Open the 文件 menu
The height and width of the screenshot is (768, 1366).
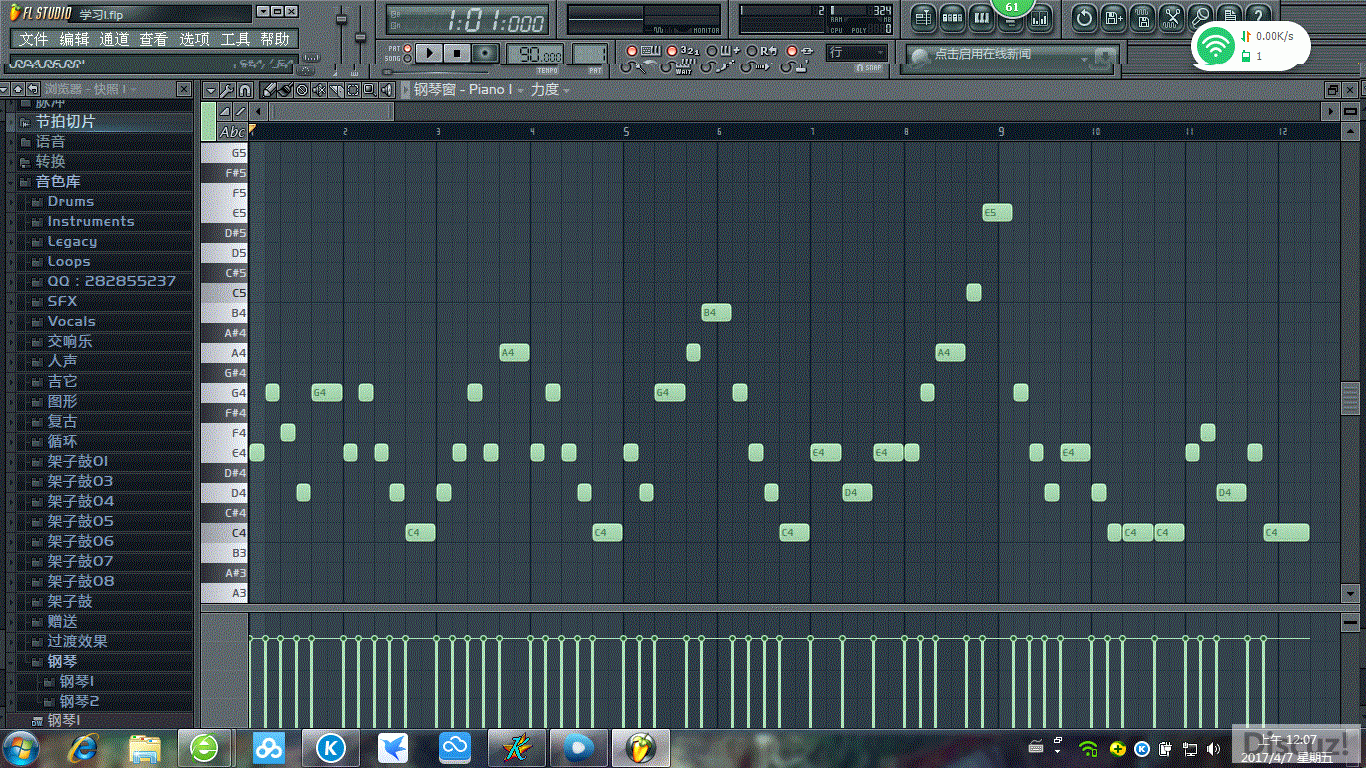(33, 39)
